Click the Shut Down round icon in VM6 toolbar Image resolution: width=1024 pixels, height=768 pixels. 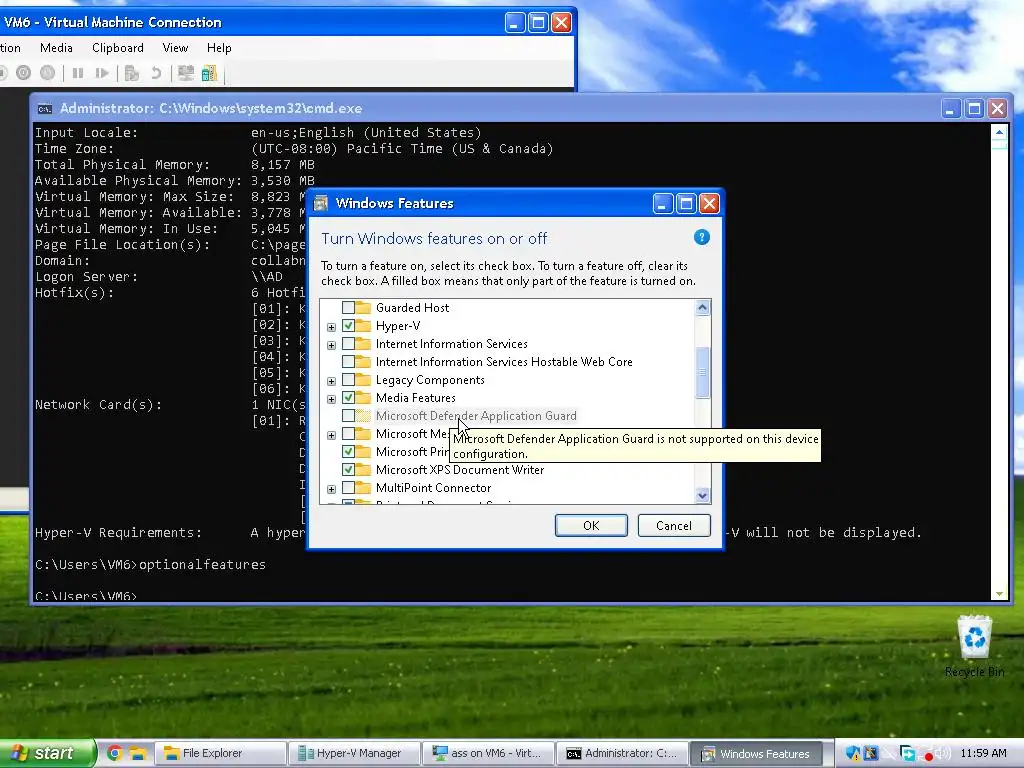pos(24,73)
